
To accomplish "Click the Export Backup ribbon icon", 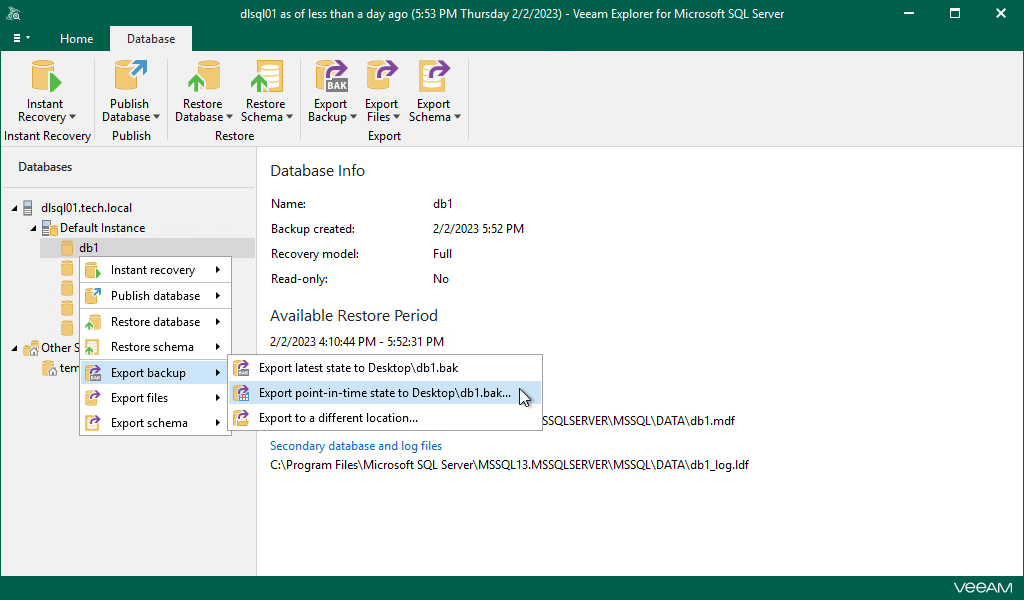I will (331, 76).
